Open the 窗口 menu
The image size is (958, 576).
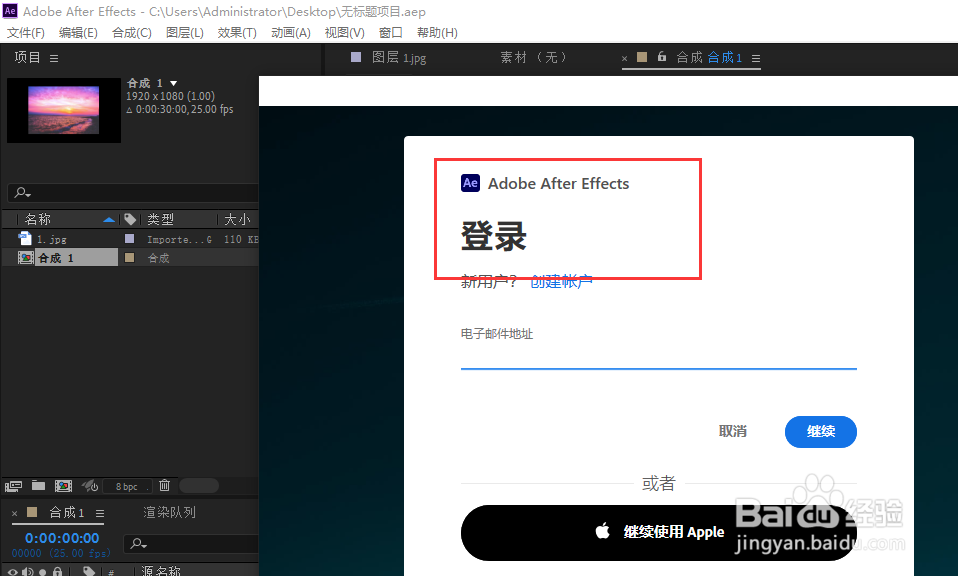390,32
